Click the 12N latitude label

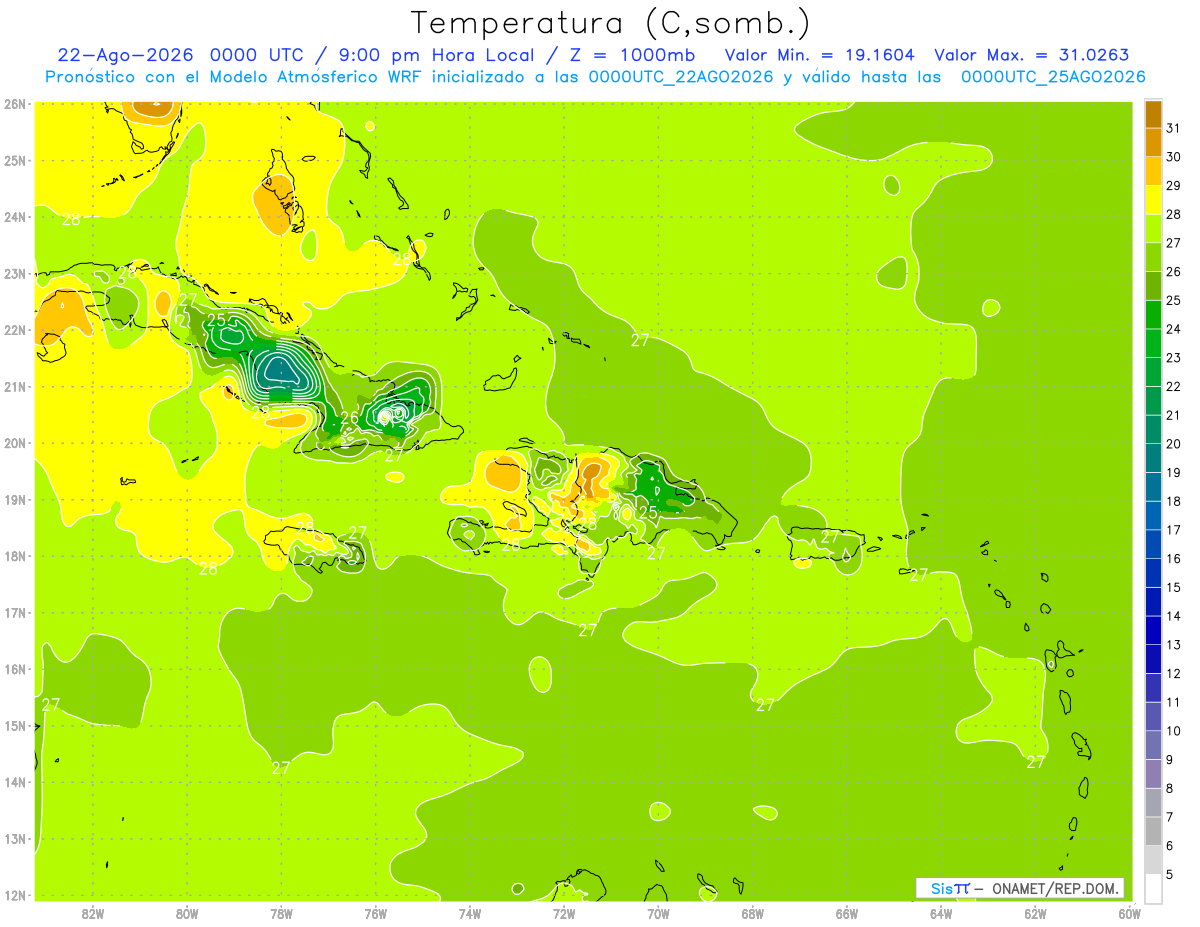point(14,895)
